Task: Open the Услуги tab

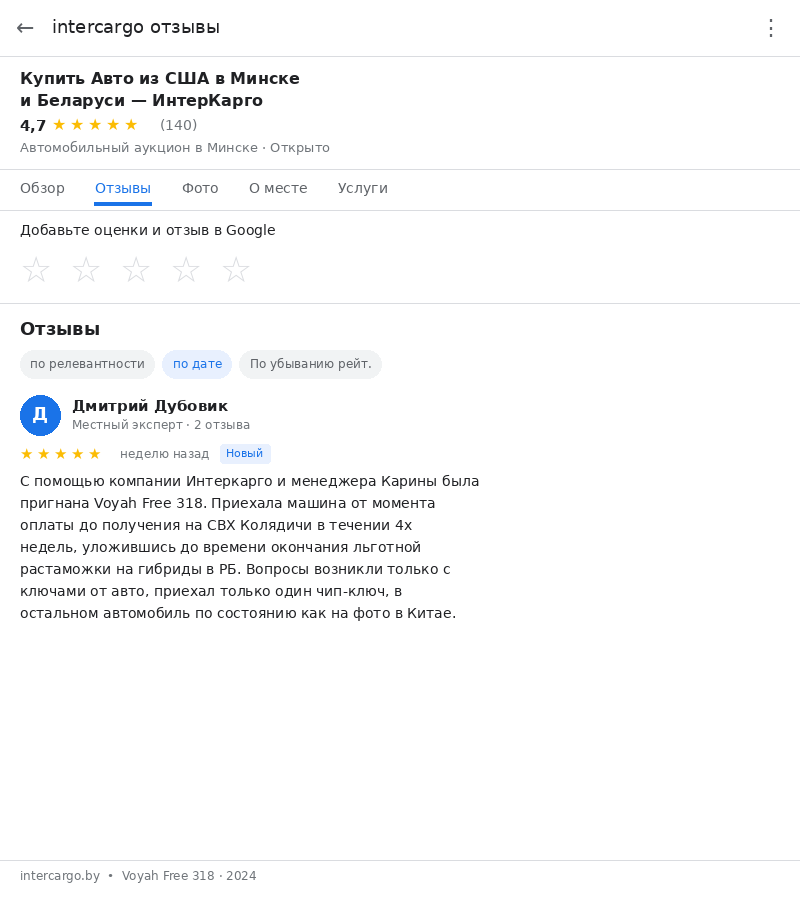Action: pyautogui.click(x=362, y=188)
